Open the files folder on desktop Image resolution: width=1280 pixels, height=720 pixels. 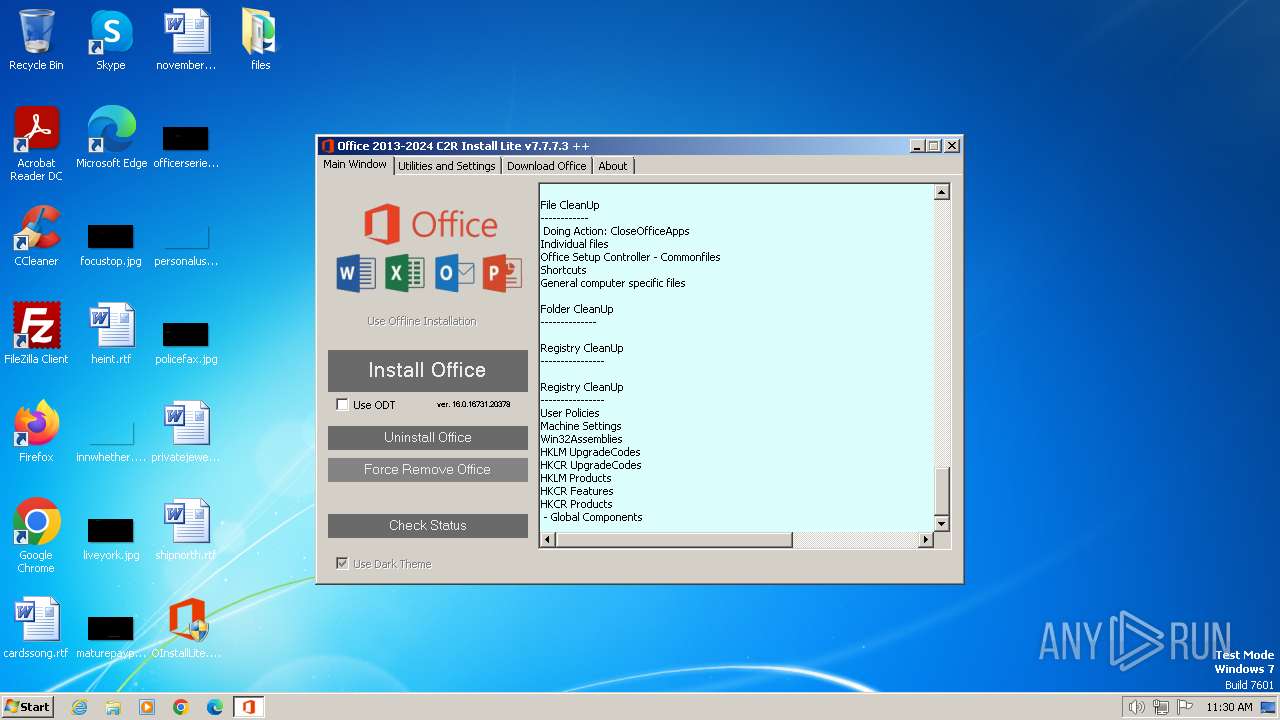(260, 40)
